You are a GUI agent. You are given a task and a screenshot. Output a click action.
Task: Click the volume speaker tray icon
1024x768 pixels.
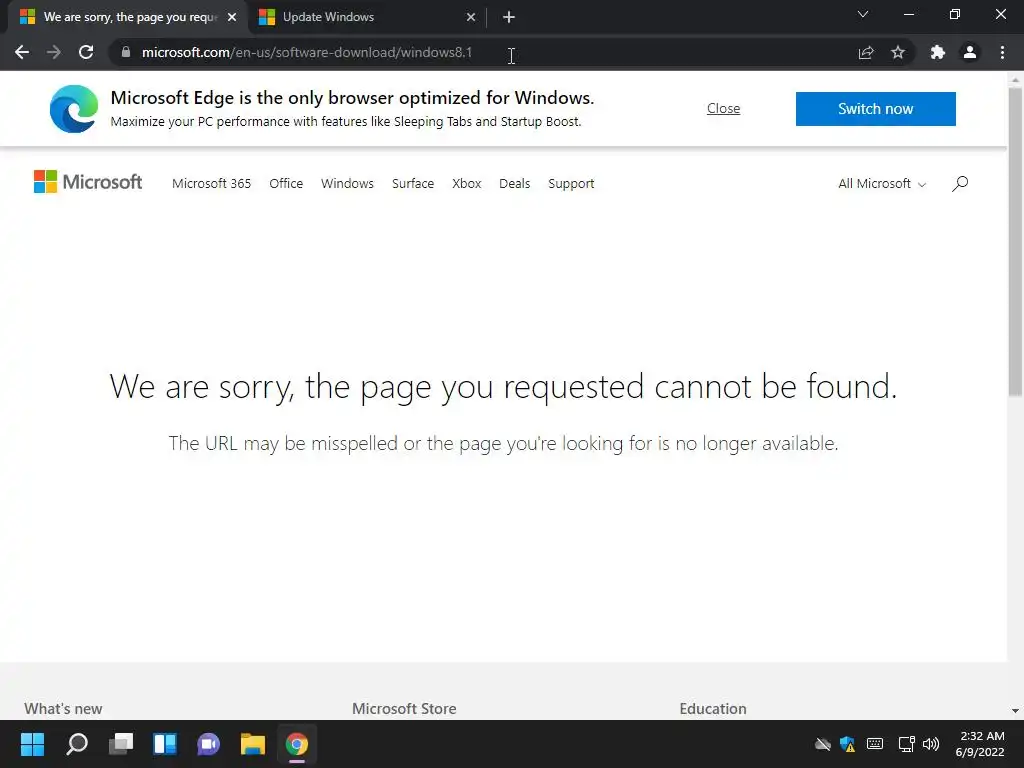(931, 744)
